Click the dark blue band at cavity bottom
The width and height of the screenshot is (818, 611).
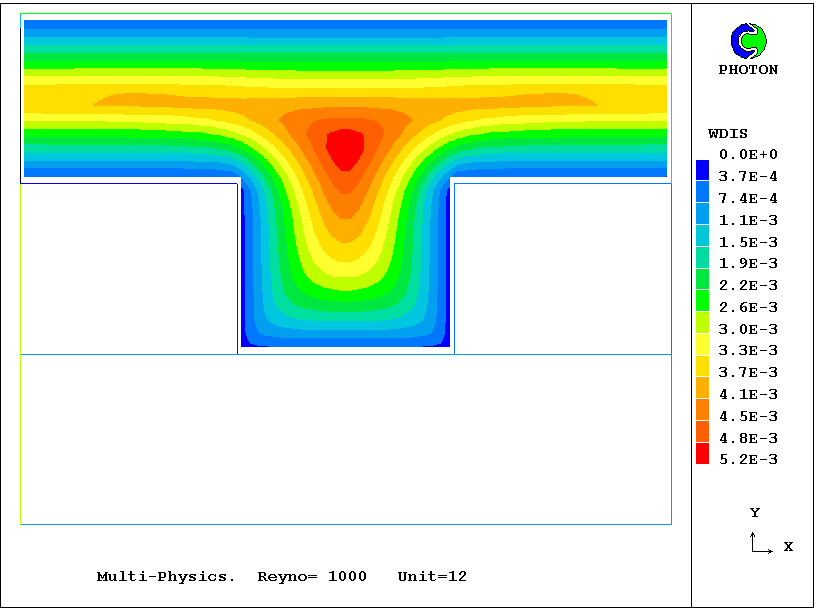tap(345, 341)
